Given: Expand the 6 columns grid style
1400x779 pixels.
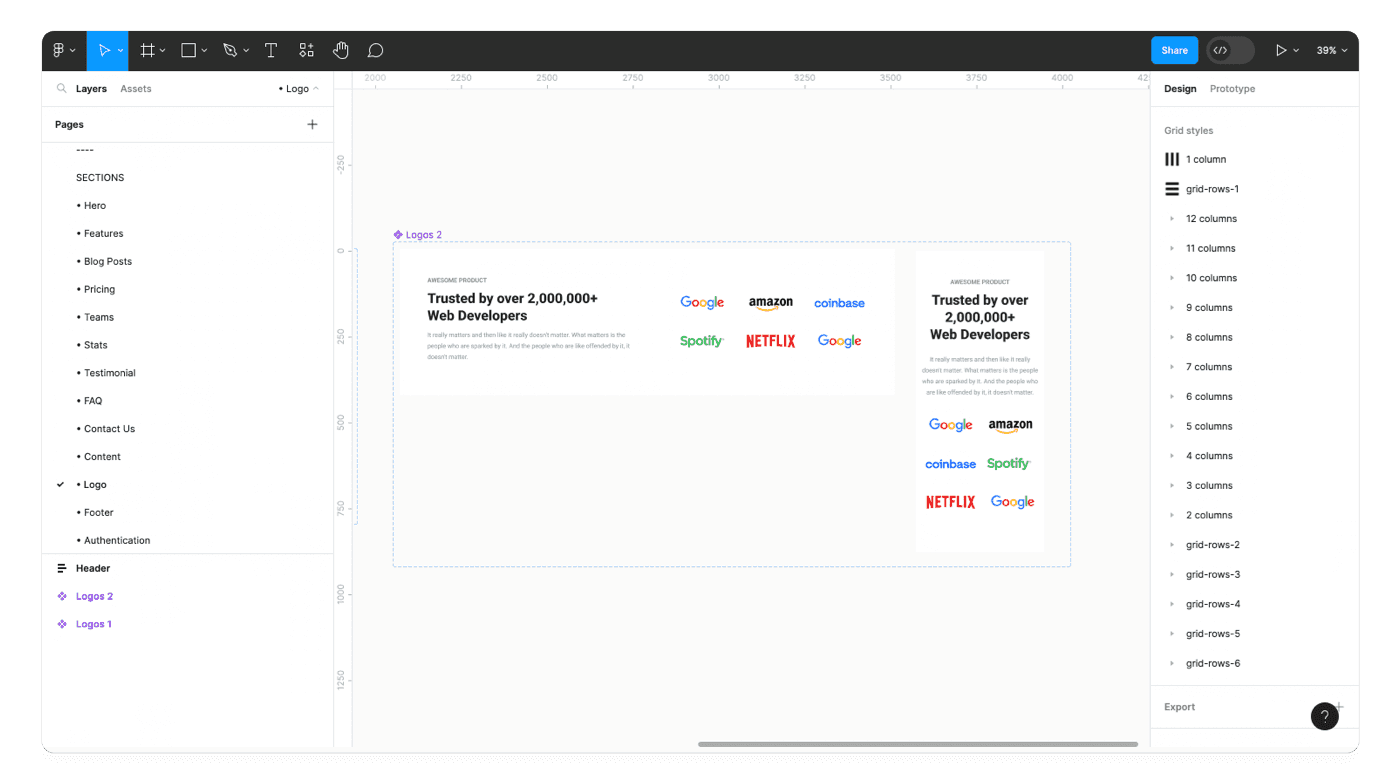Looking at the screenshot, I should point(1172,397).
